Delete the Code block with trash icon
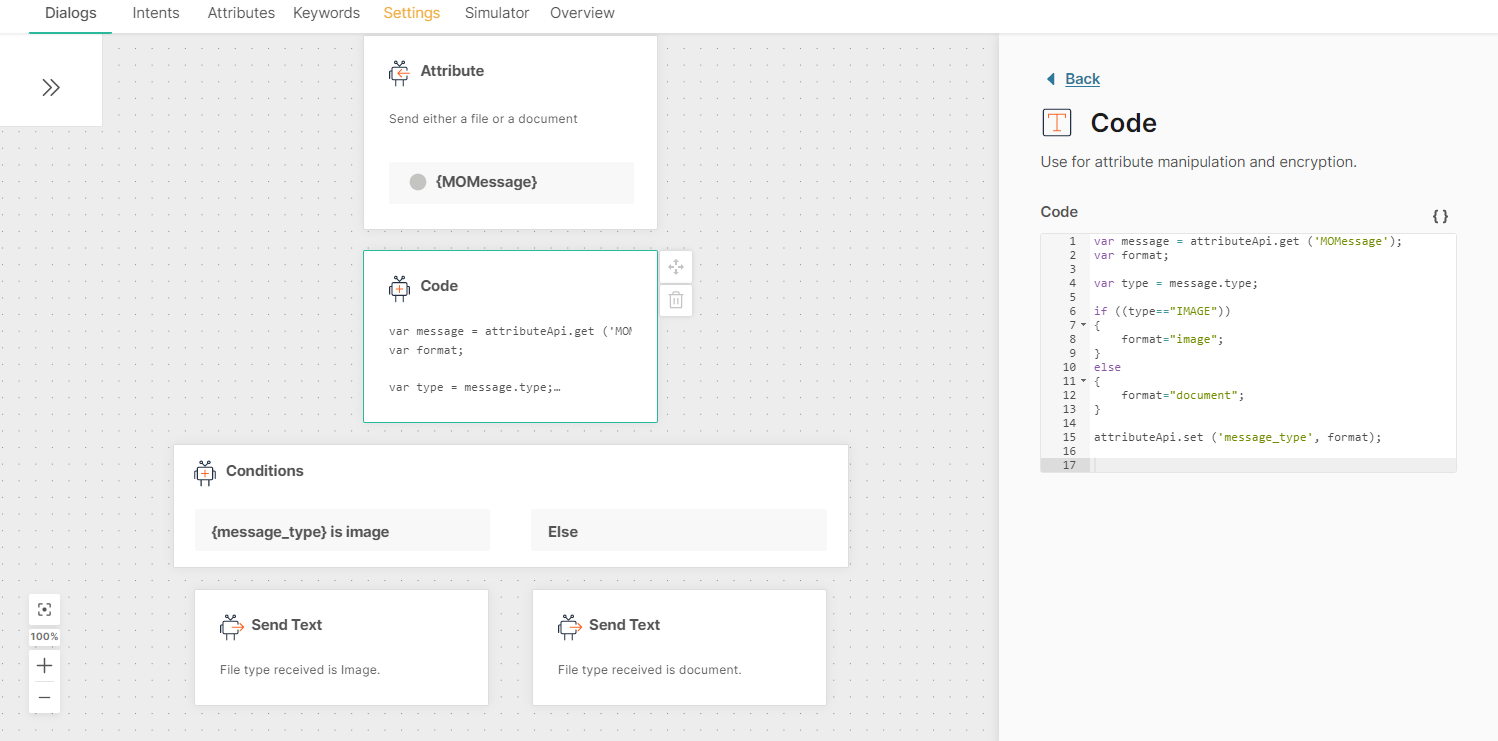Viewport: 1498px width, 741px height. coord(676,300)
